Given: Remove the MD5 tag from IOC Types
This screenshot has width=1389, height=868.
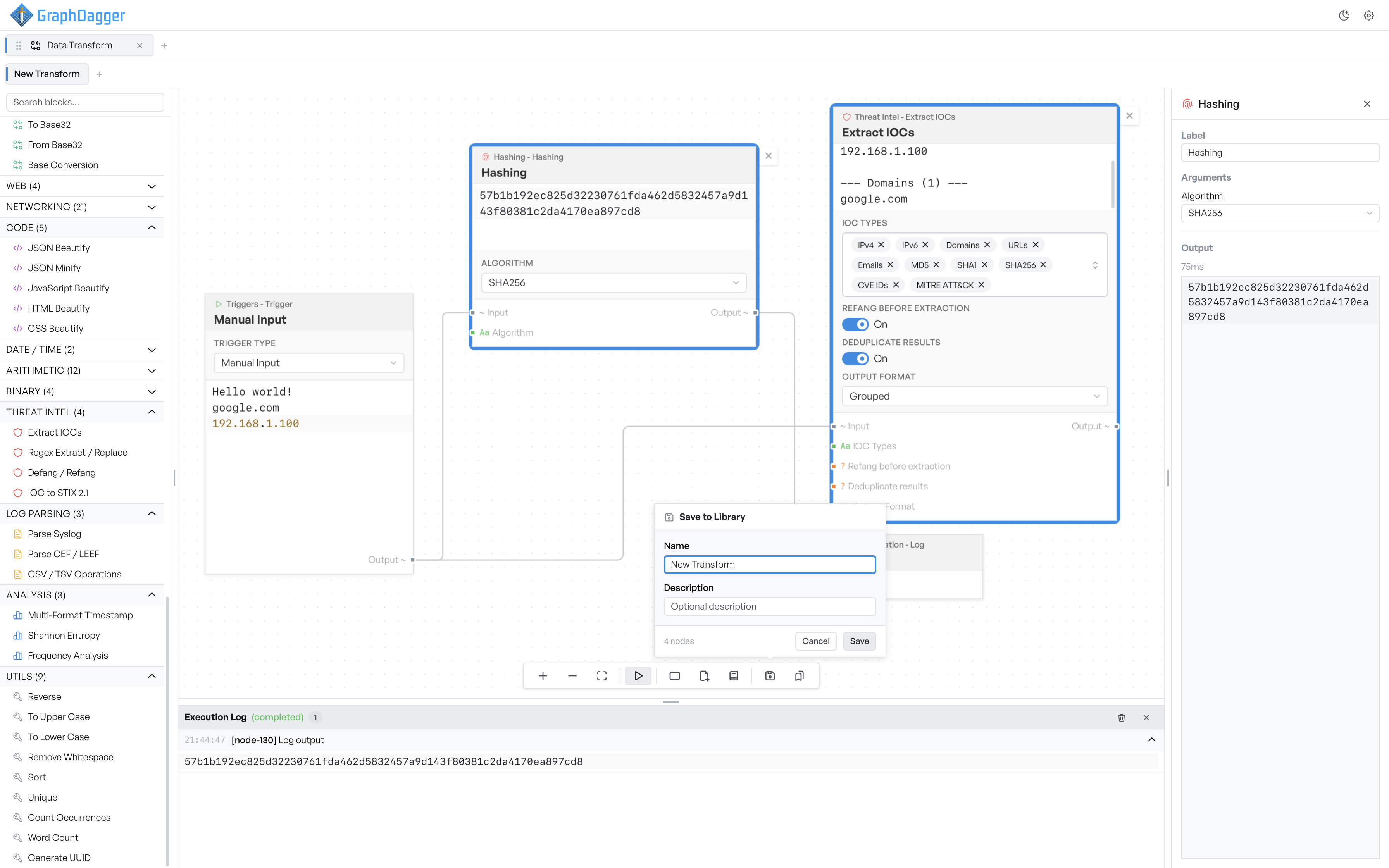Looking at the screenshot, I should pyautogui.click(x=936, y=265).
